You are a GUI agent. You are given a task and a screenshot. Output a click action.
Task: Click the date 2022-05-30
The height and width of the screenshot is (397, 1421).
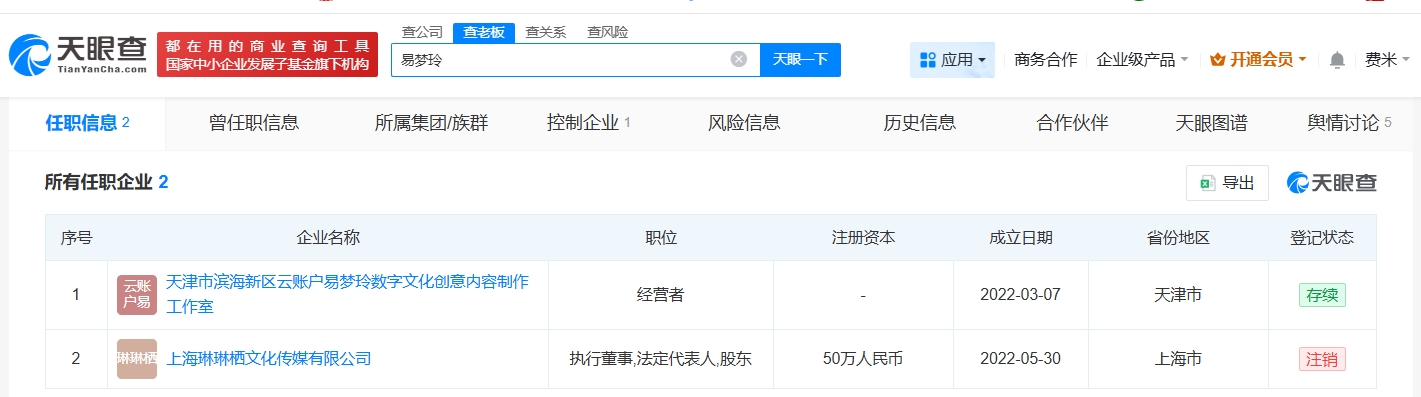point(1020,358)
